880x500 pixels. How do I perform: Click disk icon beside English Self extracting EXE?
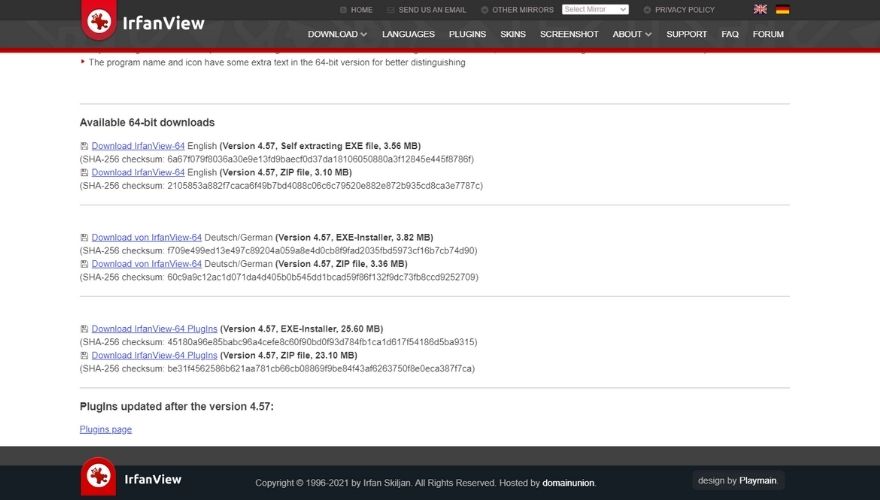click(84, 146)
